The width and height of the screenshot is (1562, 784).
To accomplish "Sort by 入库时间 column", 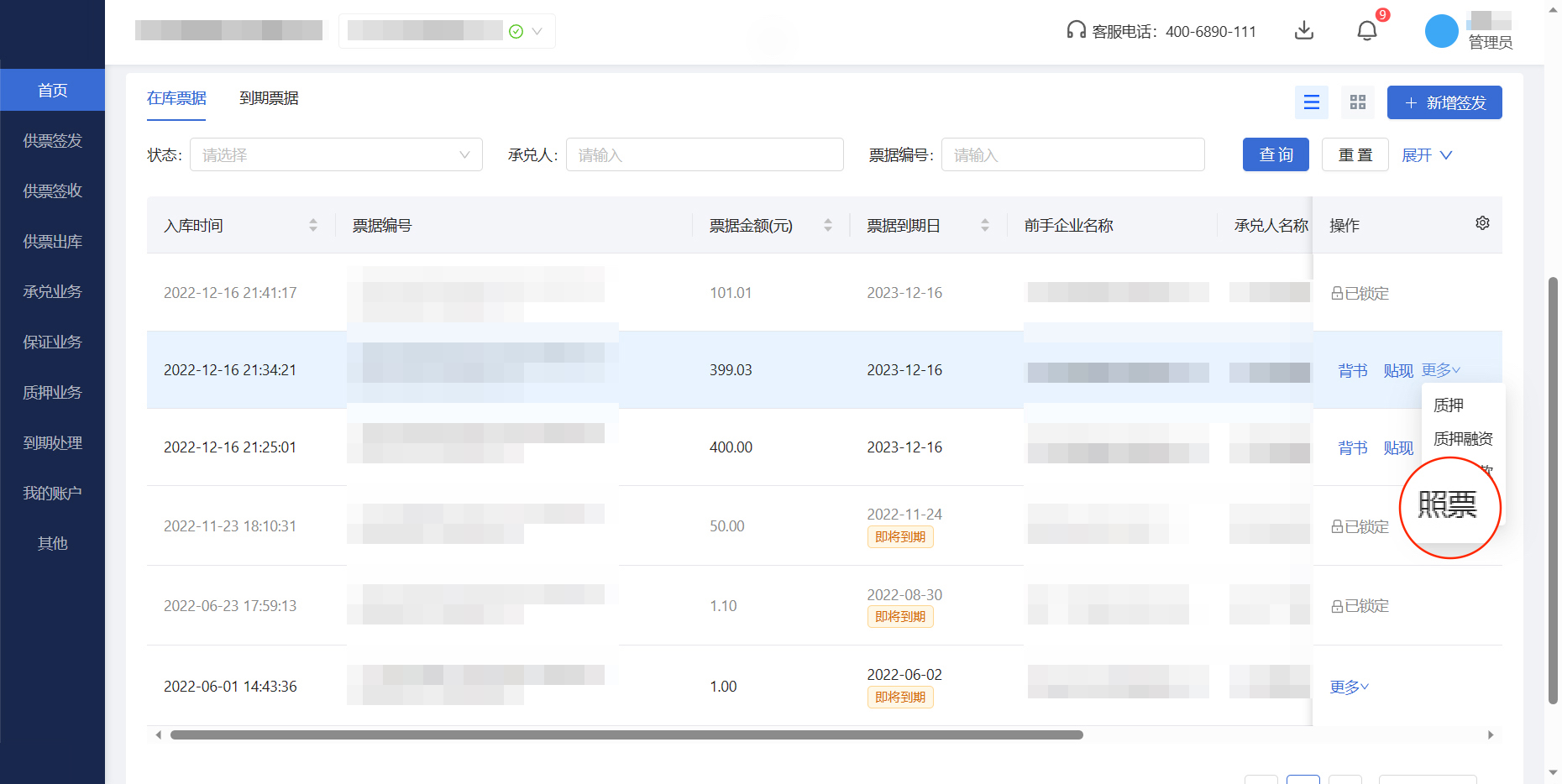I will coord(313,225).
